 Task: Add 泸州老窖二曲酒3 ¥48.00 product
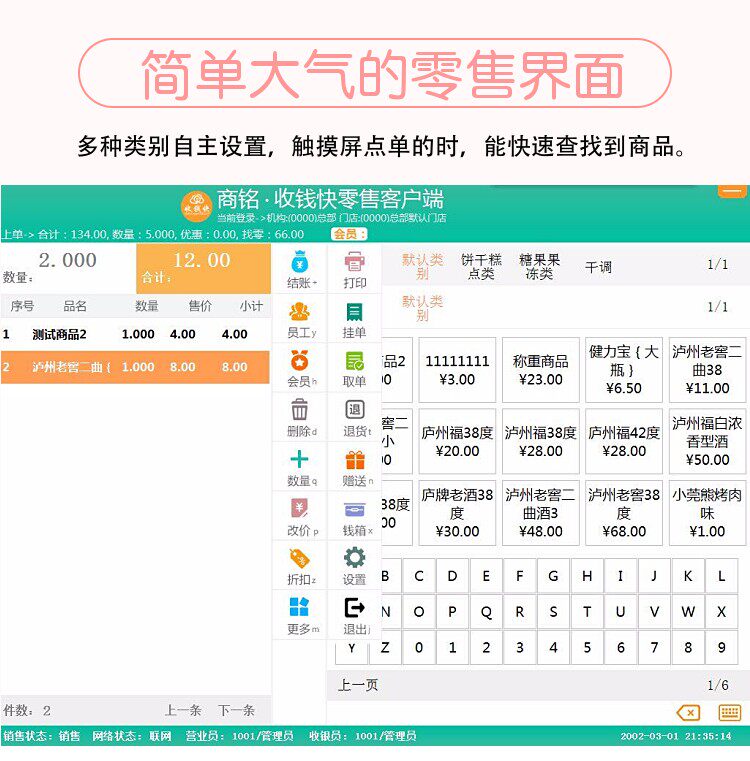coord(541,513)
